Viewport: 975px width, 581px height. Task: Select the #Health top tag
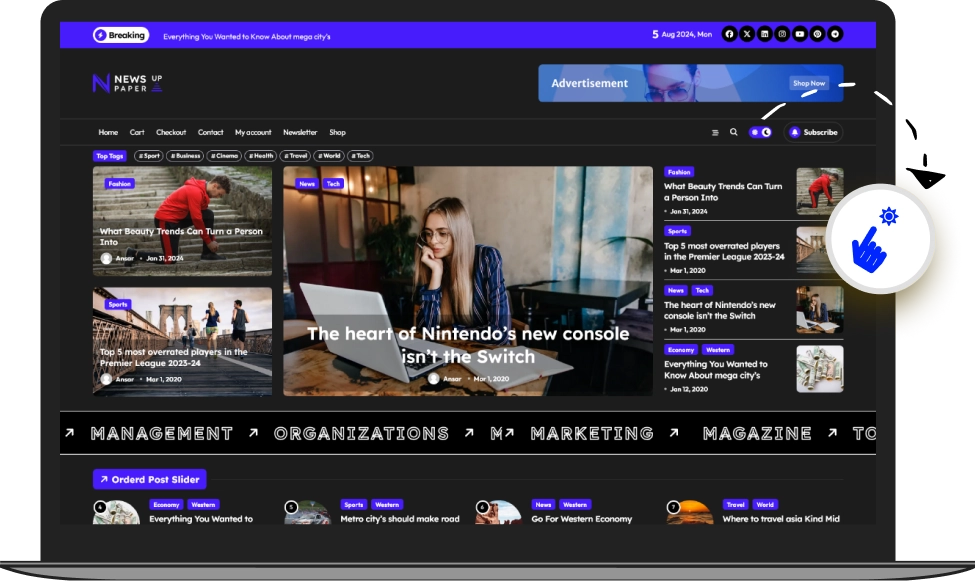pos(261,156)
